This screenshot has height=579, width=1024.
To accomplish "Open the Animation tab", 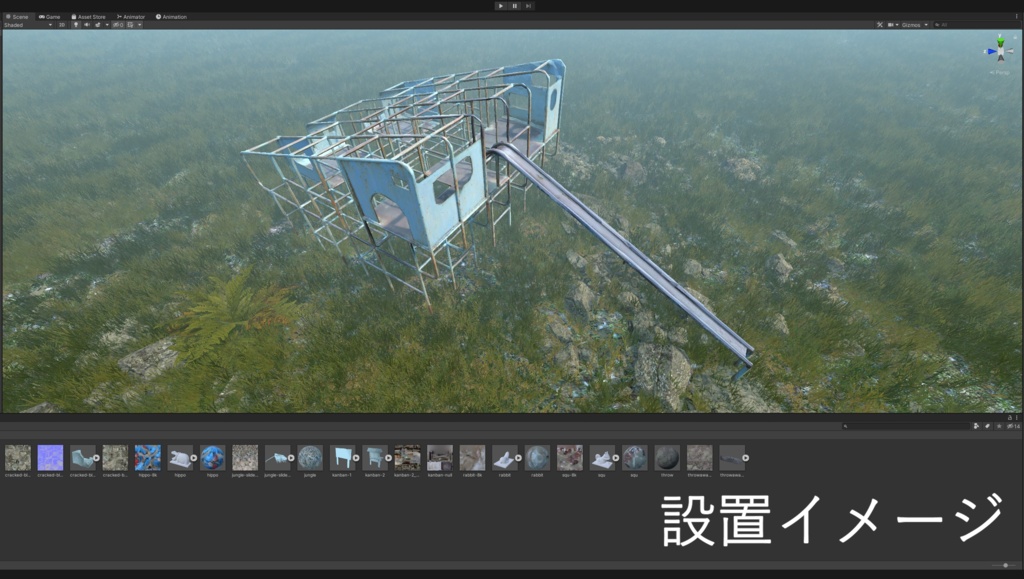I will (171, 17).
